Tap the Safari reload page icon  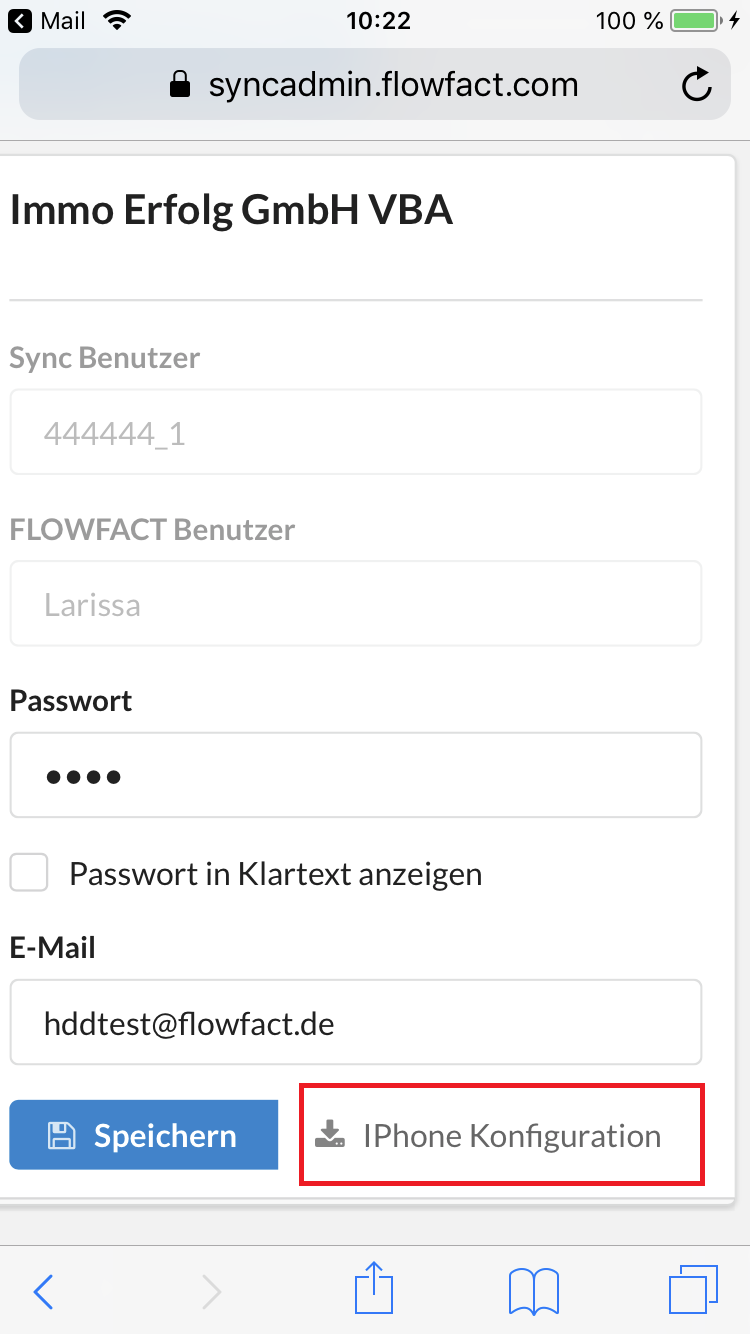tap(696, 85)
